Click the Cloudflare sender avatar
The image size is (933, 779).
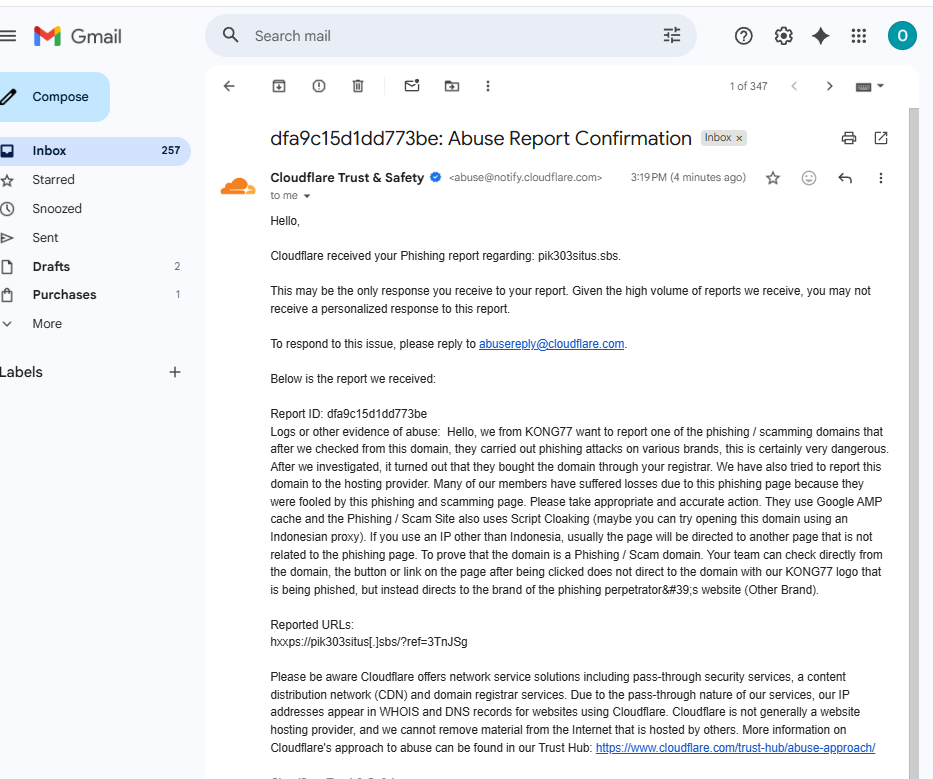[x=238, y=186]
